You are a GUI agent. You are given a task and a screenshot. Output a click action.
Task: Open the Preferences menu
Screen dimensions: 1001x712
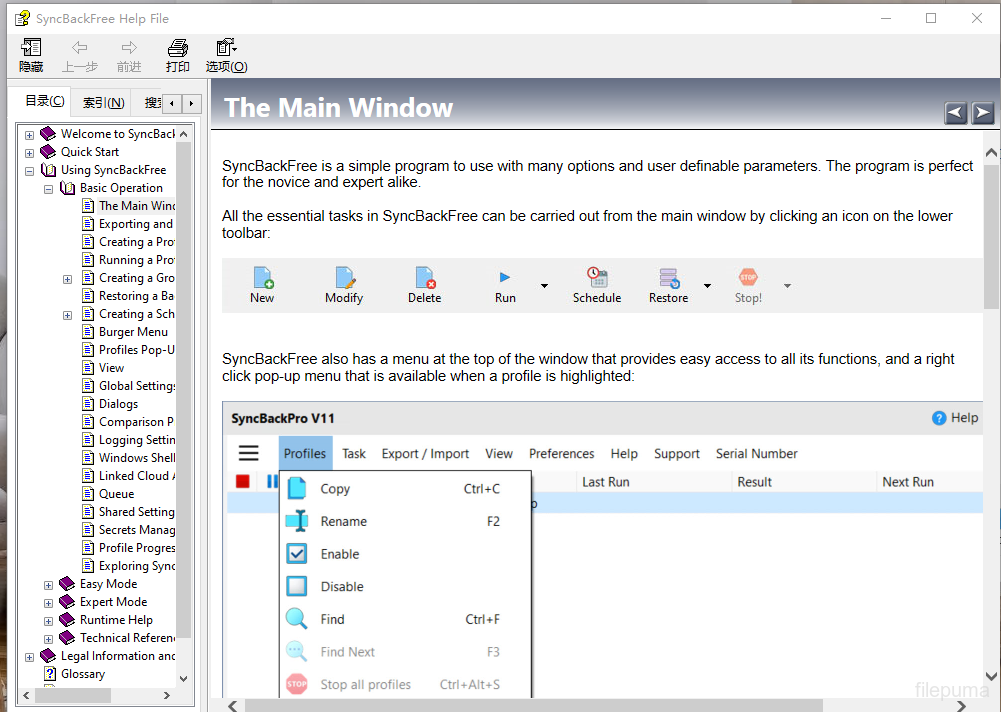(x=562, y=453)
